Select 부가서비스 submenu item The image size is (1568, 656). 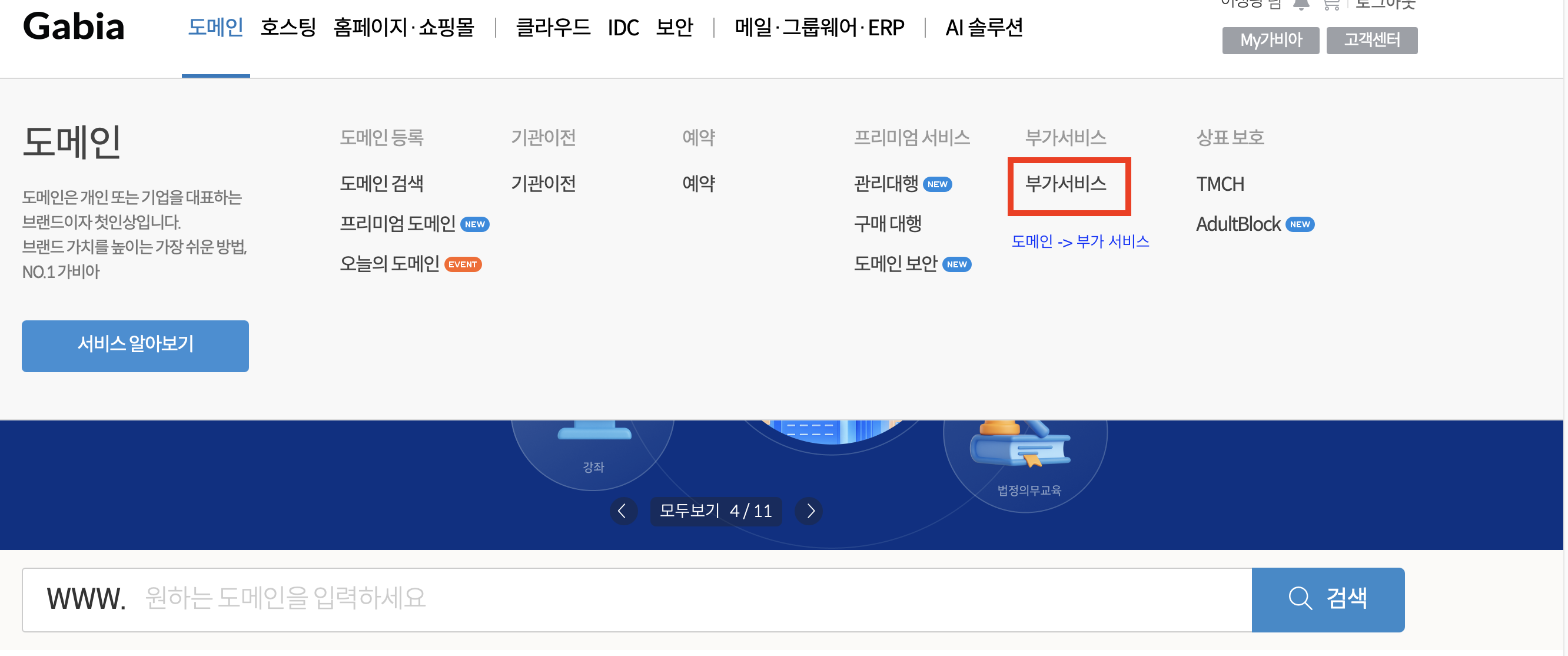coord(1065,183)
